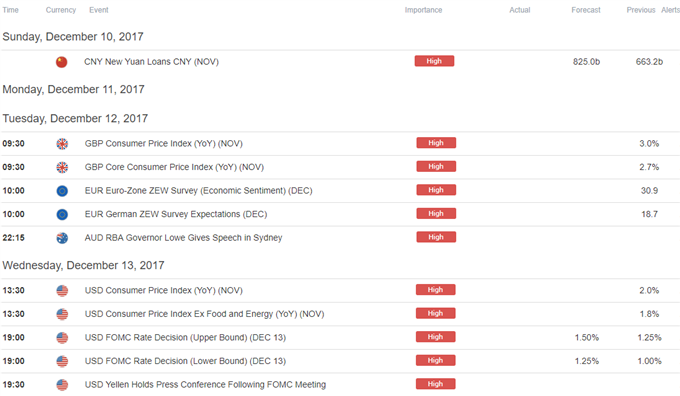Click the High badge for Yellen Press Conference
Viewport: 680px width, 396px height.
click(435, 384)
